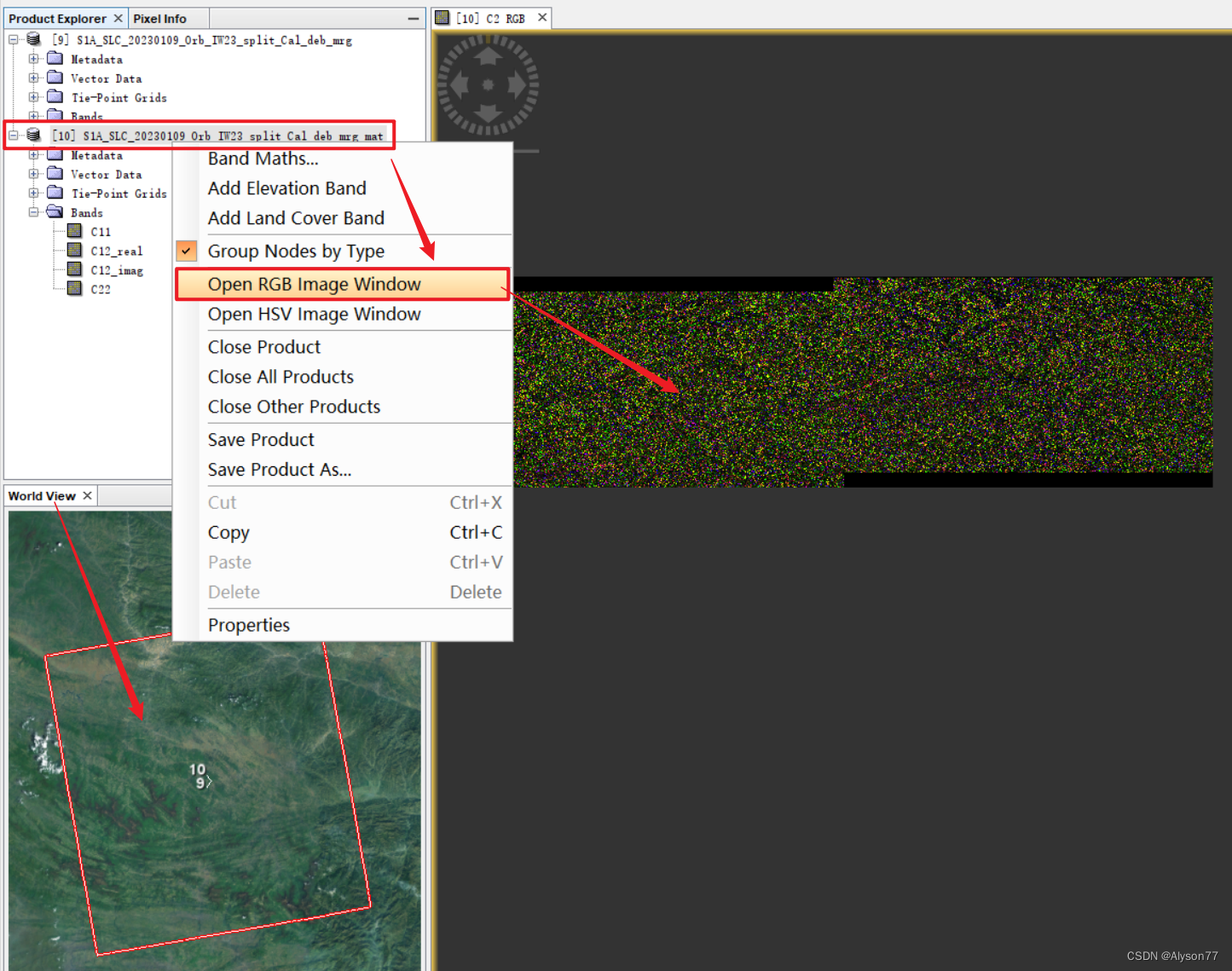Click Tie-Point Grids folder icon under product [9]
This screenshot has height=971, width=1232.
[x=55, y=97]
